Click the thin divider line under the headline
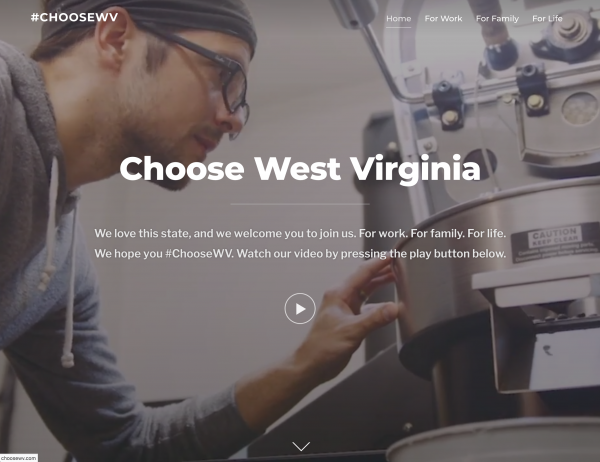 coord(300,204)
